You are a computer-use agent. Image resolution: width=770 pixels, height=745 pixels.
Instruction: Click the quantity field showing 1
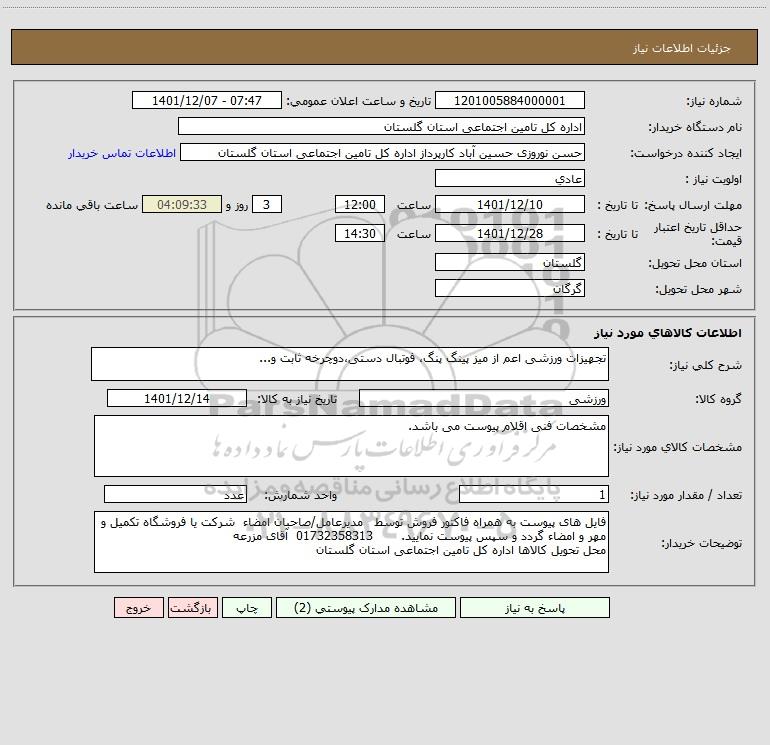[534, 494]
